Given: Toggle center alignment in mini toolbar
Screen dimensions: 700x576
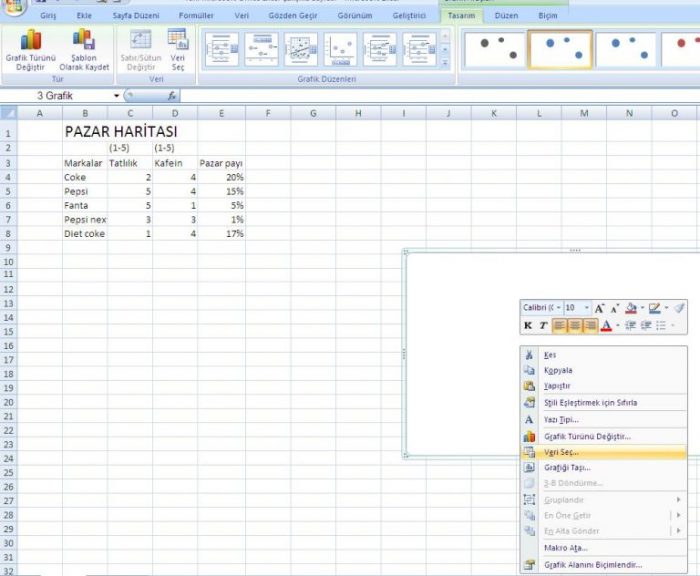Looking at the screenshot, I should [575, 326].
